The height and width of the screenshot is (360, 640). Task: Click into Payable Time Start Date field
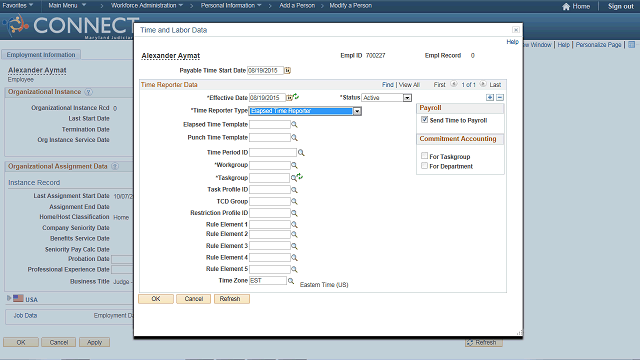tap(265, 71)
